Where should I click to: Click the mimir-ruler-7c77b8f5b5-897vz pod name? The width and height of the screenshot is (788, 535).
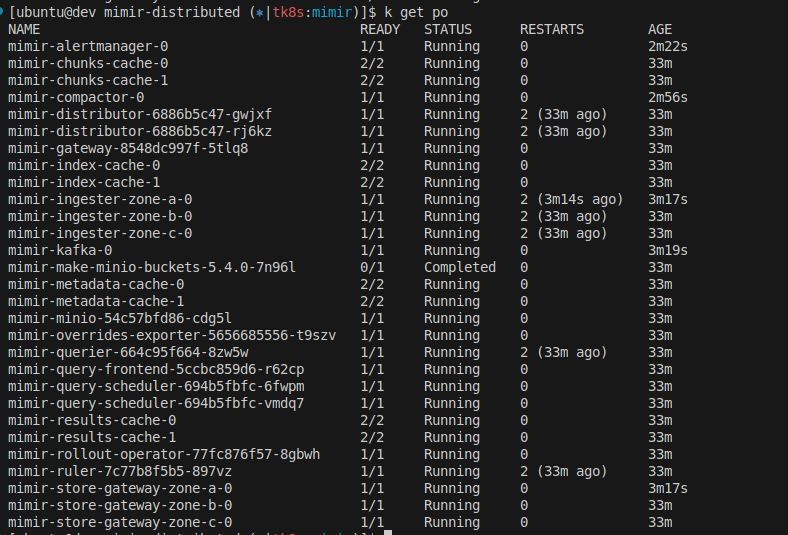tap(120, 471)
